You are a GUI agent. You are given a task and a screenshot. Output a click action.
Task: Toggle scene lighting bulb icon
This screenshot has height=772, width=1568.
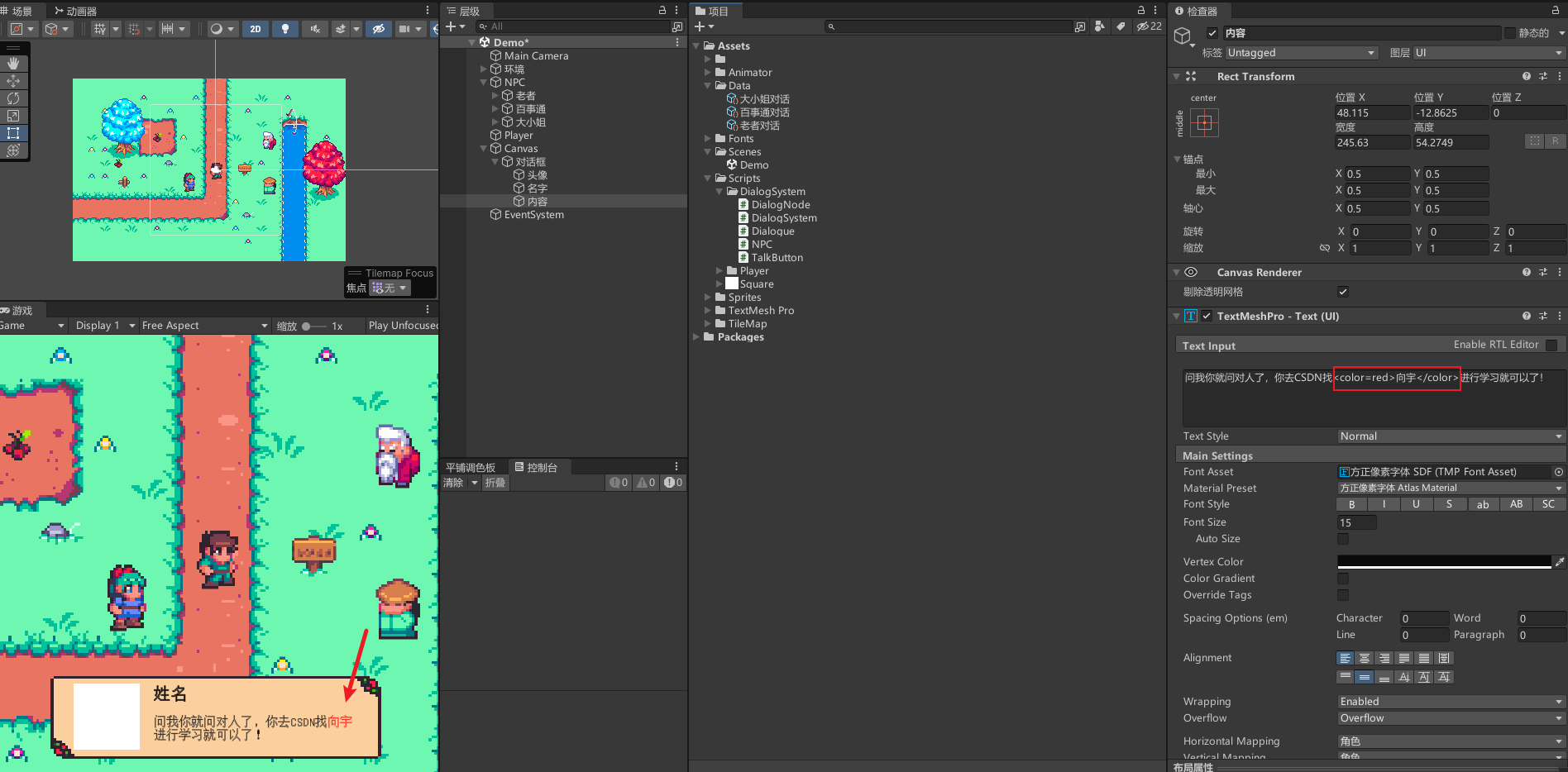click(285, 29)
